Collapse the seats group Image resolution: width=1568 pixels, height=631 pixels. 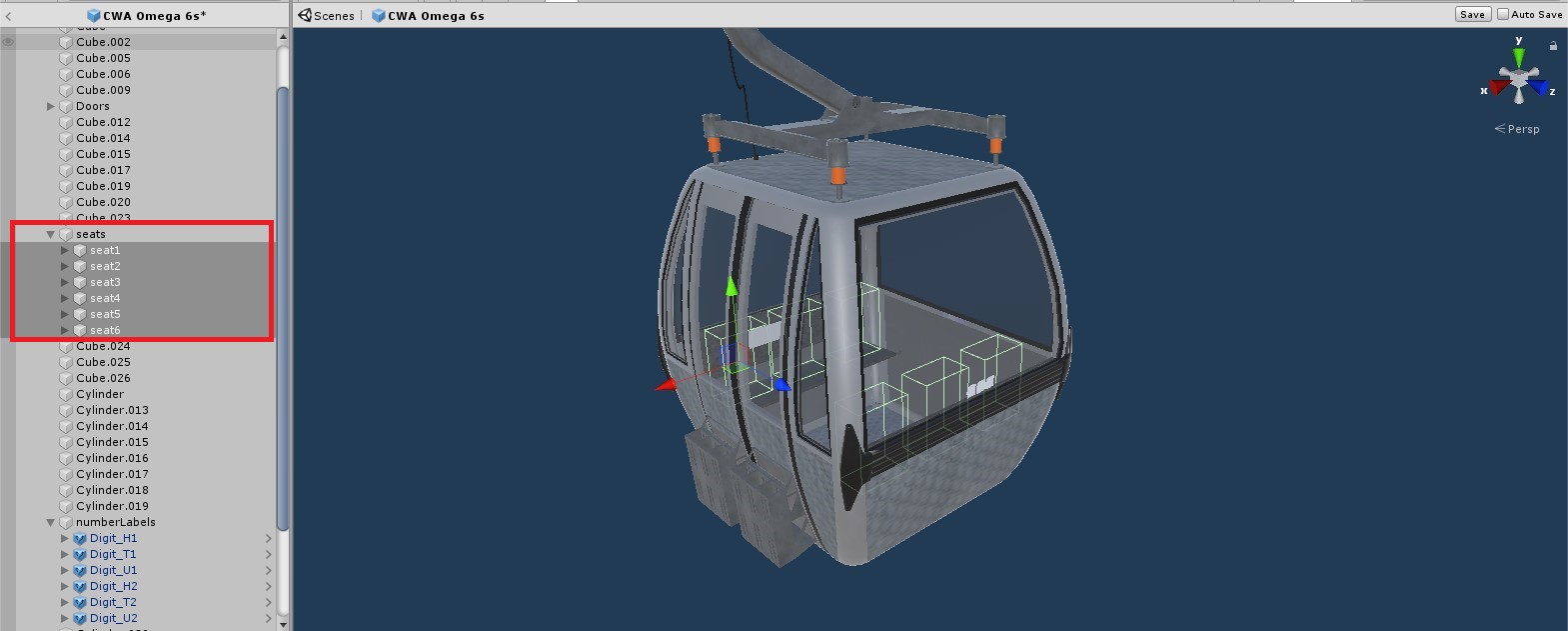(50, 234)
